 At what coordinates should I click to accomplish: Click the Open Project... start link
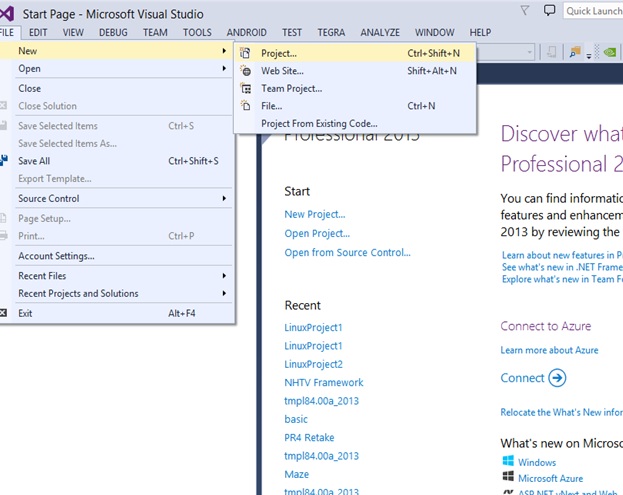(x=317, y=233)
